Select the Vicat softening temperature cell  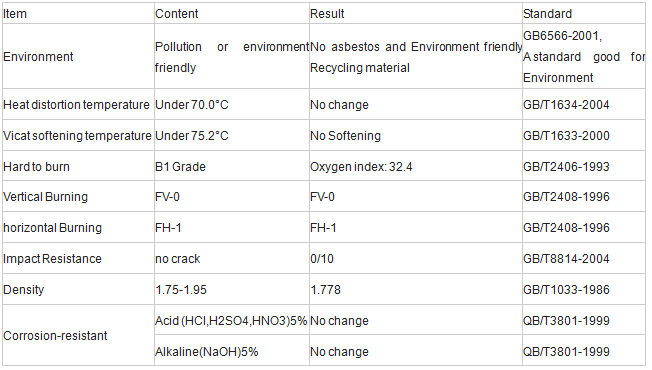coord(77,136)
